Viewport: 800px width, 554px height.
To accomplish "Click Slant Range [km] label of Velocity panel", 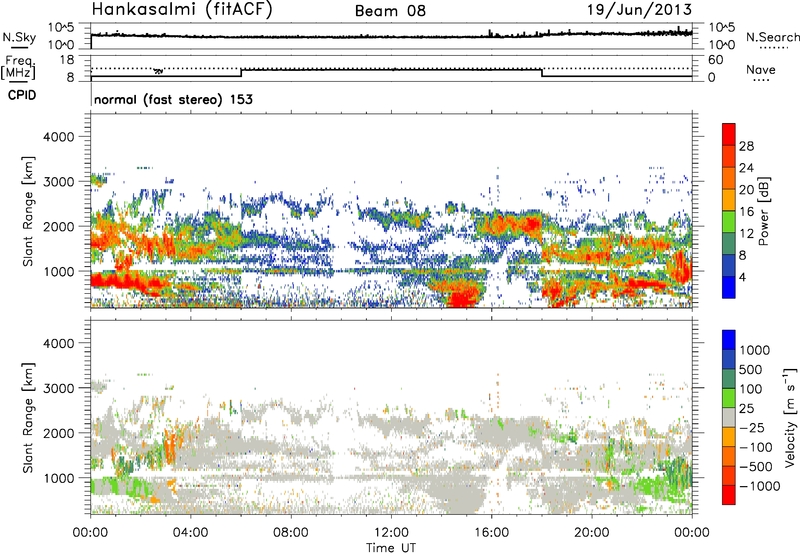I will [28, 418].
